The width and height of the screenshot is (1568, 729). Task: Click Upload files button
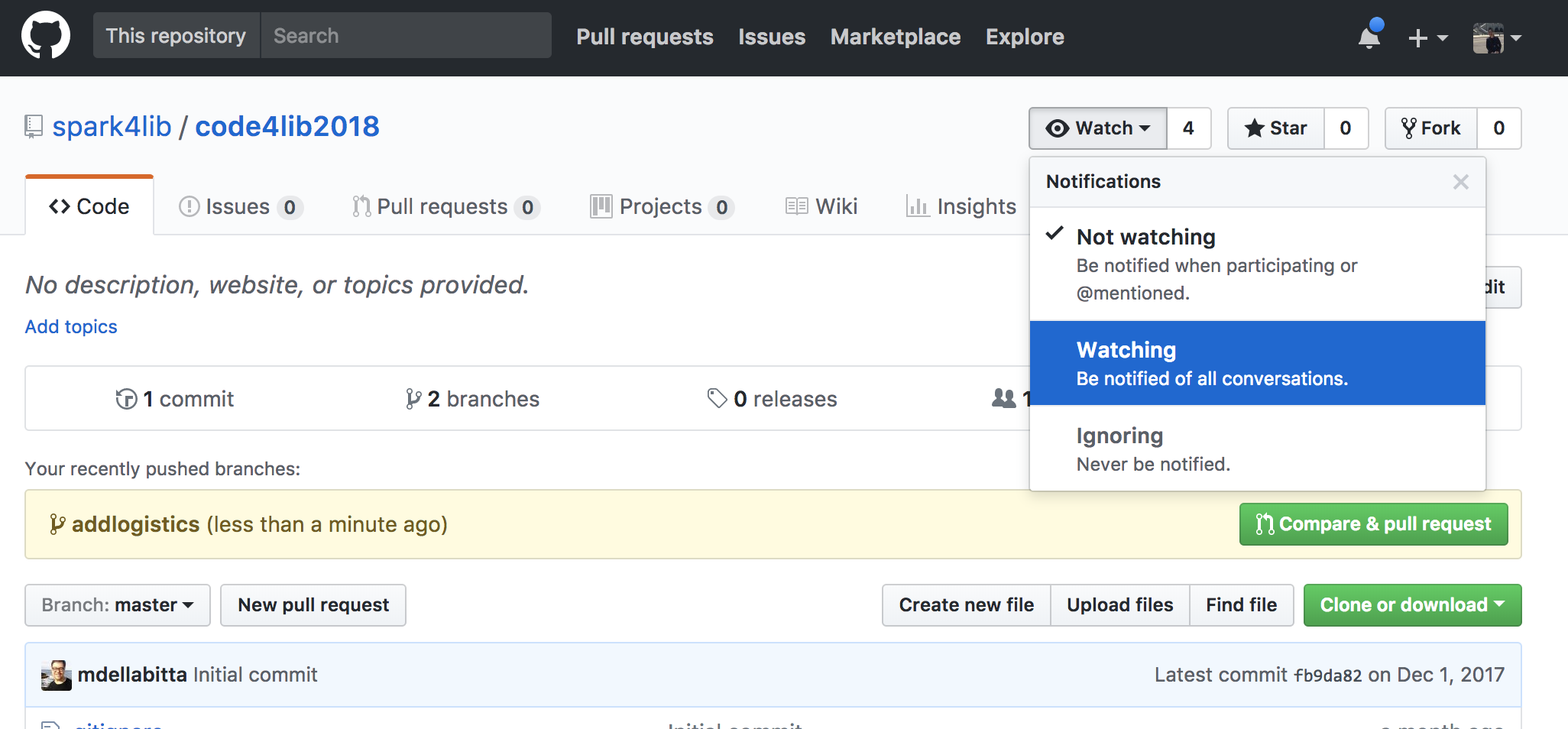tap(1119, 605)
